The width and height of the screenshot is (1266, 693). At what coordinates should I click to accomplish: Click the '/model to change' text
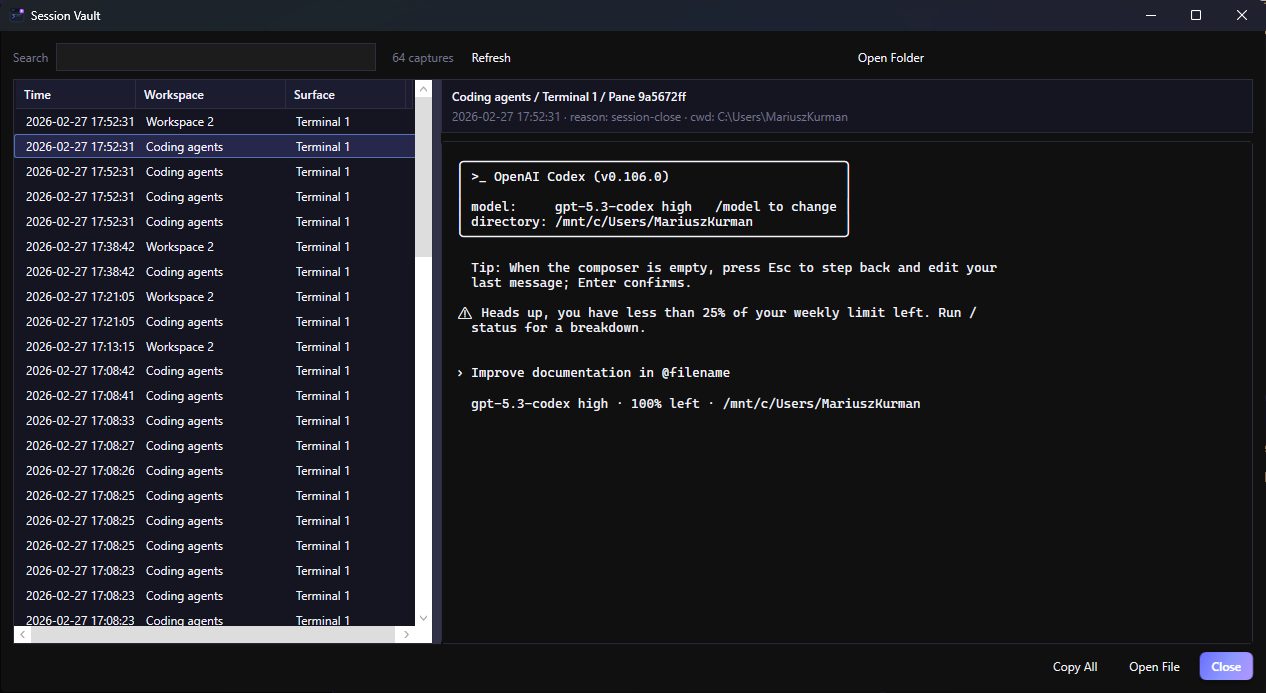click(x=776, y=207)
